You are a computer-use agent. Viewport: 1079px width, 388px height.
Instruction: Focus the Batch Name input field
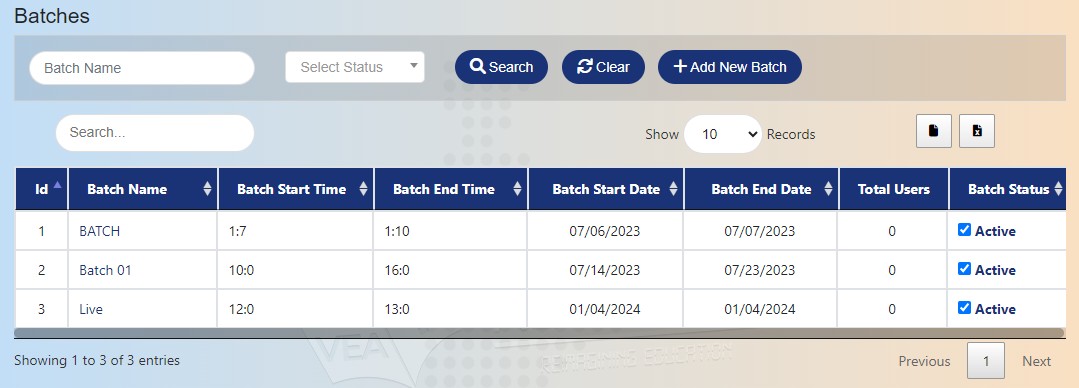pyautogui.click(x=142, y=68)
